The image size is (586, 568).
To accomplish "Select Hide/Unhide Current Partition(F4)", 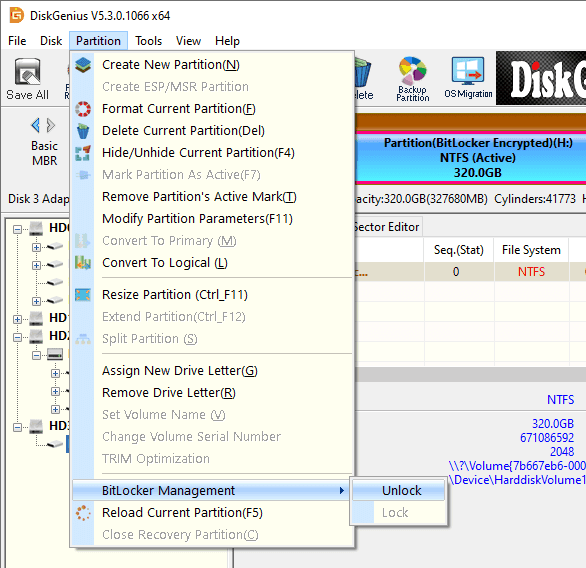I will pyautogui.click(x=212, y=153).
